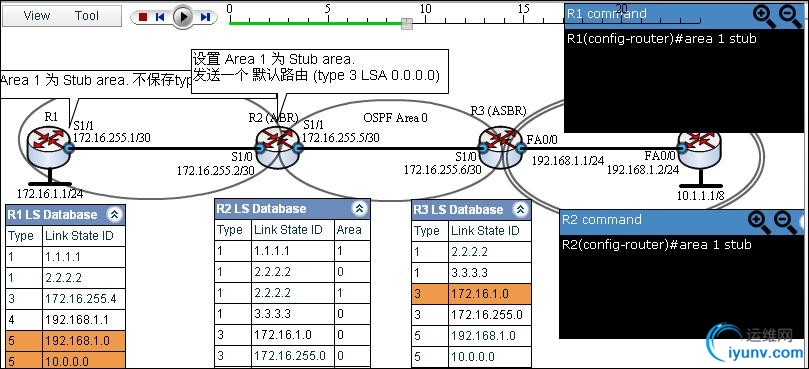
Task: Stop the animation playback
Action: tap(143, 17)
